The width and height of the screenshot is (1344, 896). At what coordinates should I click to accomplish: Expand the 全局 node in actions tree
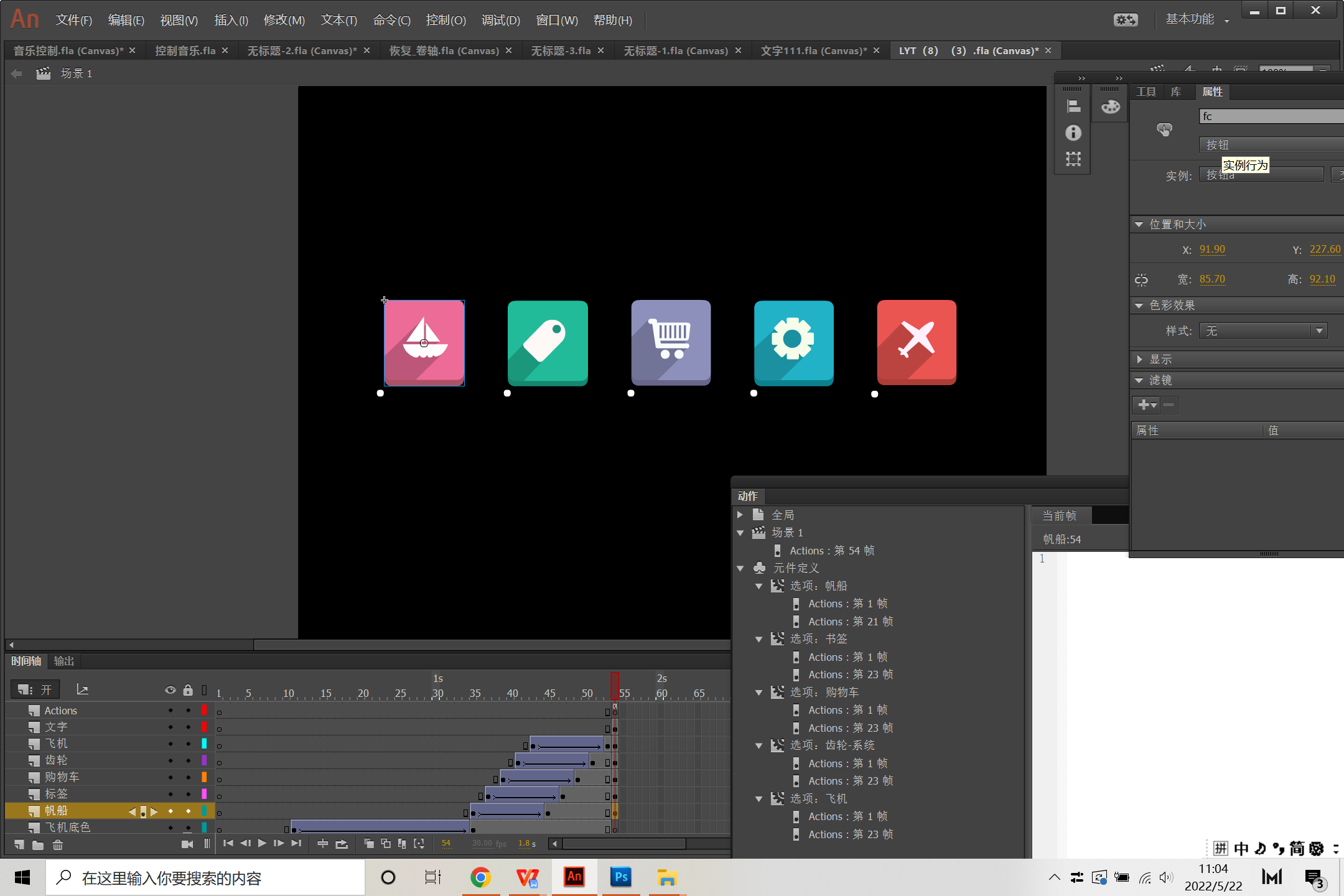point(740,515)
